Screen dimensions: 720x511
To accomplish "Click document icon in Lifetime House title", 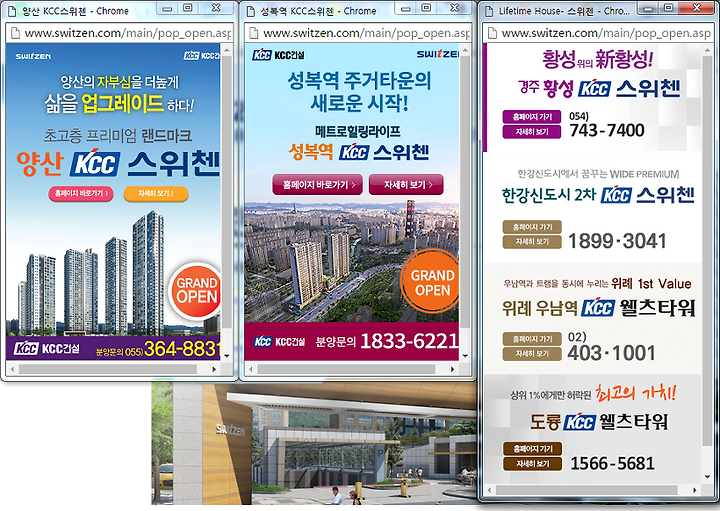I will pos(489,11).
